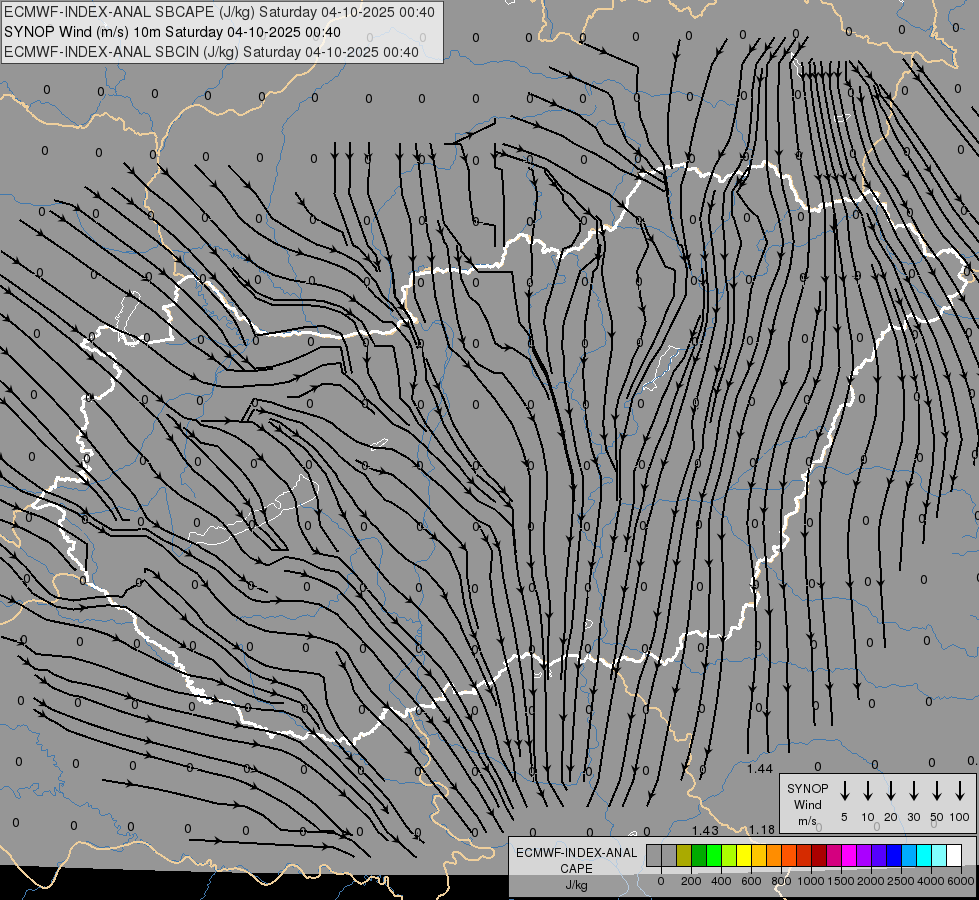Pick the yellow-green CAPE swatch right of 400

[x=729, y=855]
